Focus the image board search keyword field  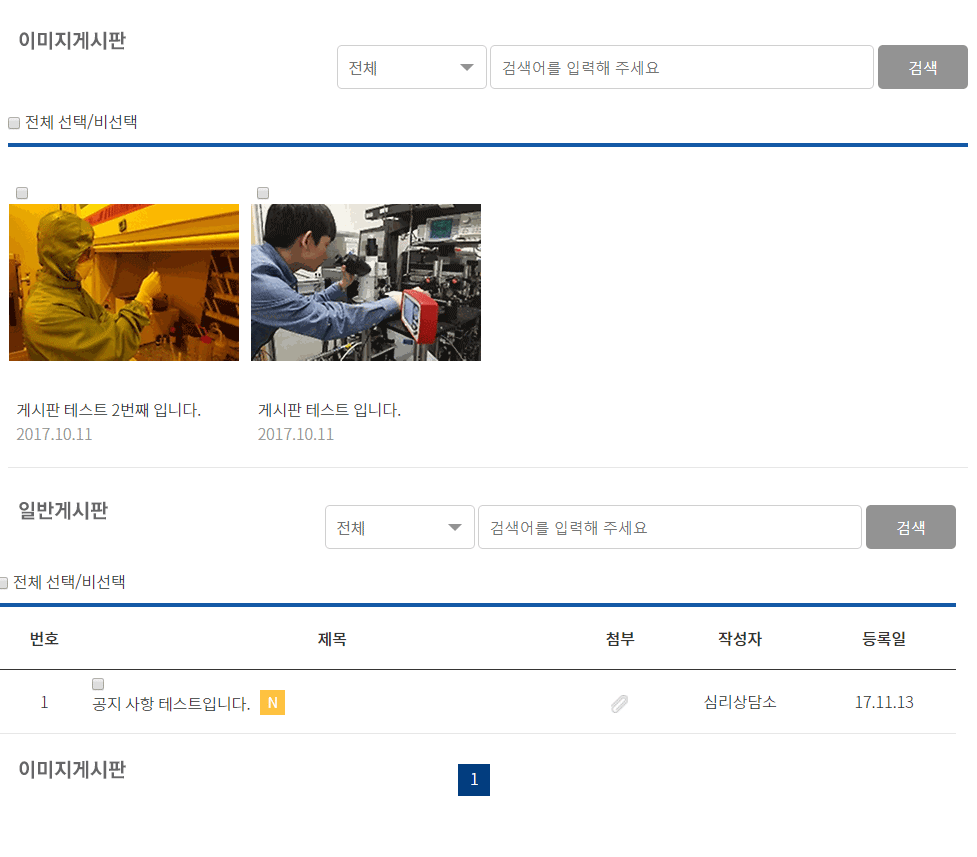(x=681, y=68)
